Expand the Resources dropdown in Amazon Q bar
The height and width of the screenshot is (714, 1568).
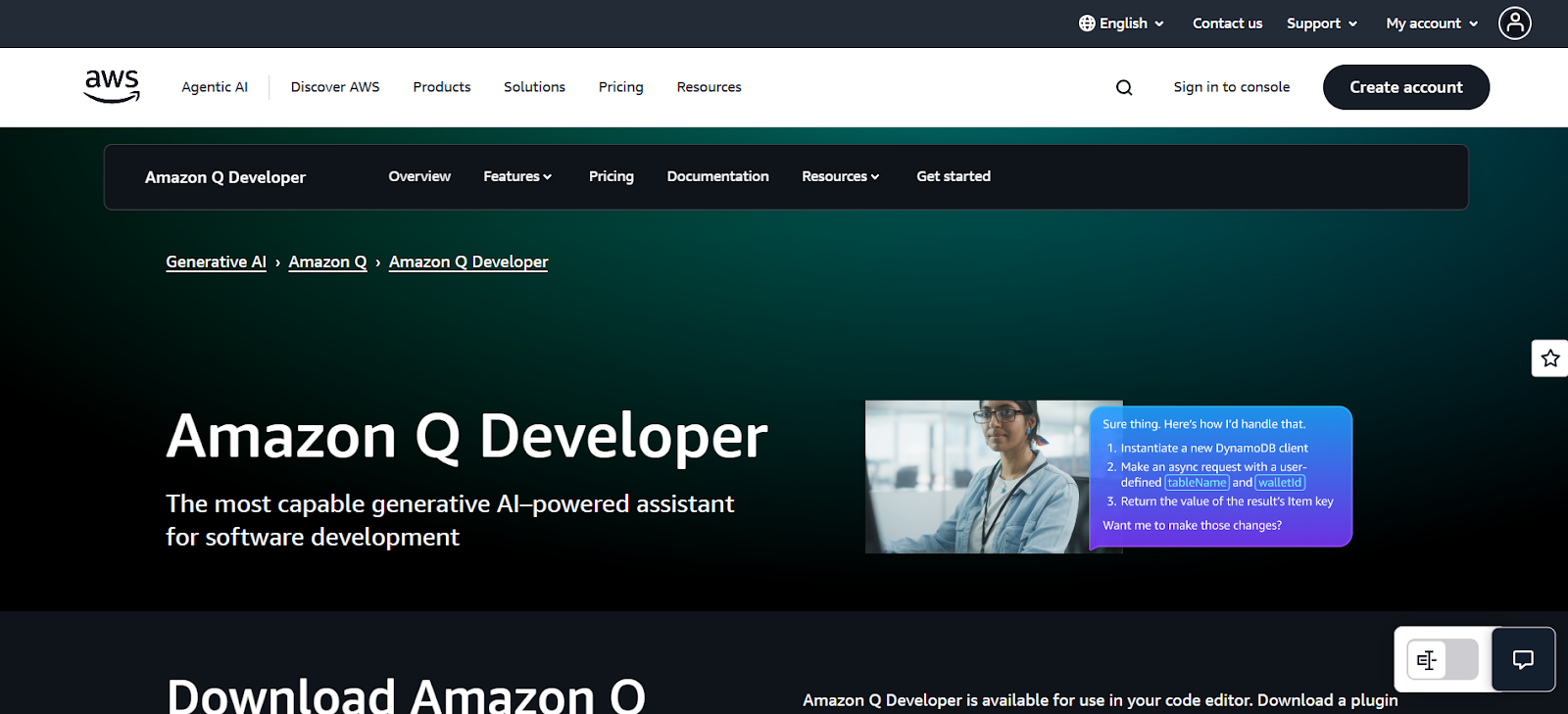coord(841,176)
